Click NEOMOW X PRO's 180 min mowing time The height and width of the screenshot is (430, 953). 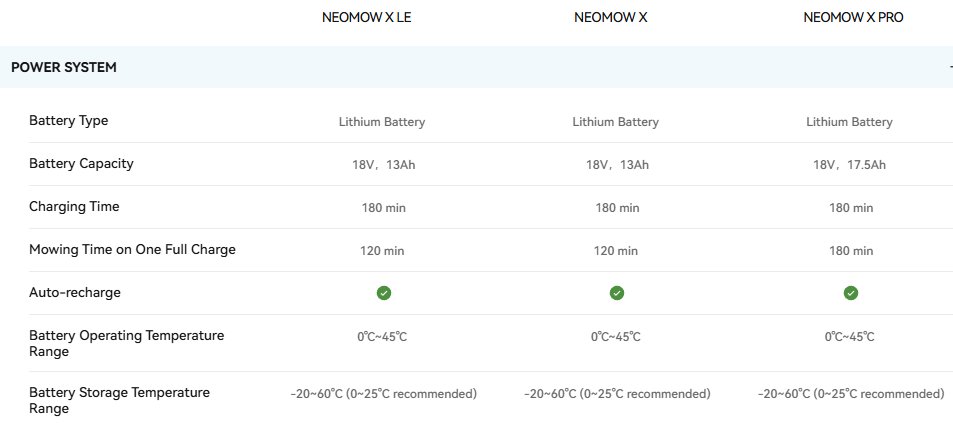[x=850, y=251]
